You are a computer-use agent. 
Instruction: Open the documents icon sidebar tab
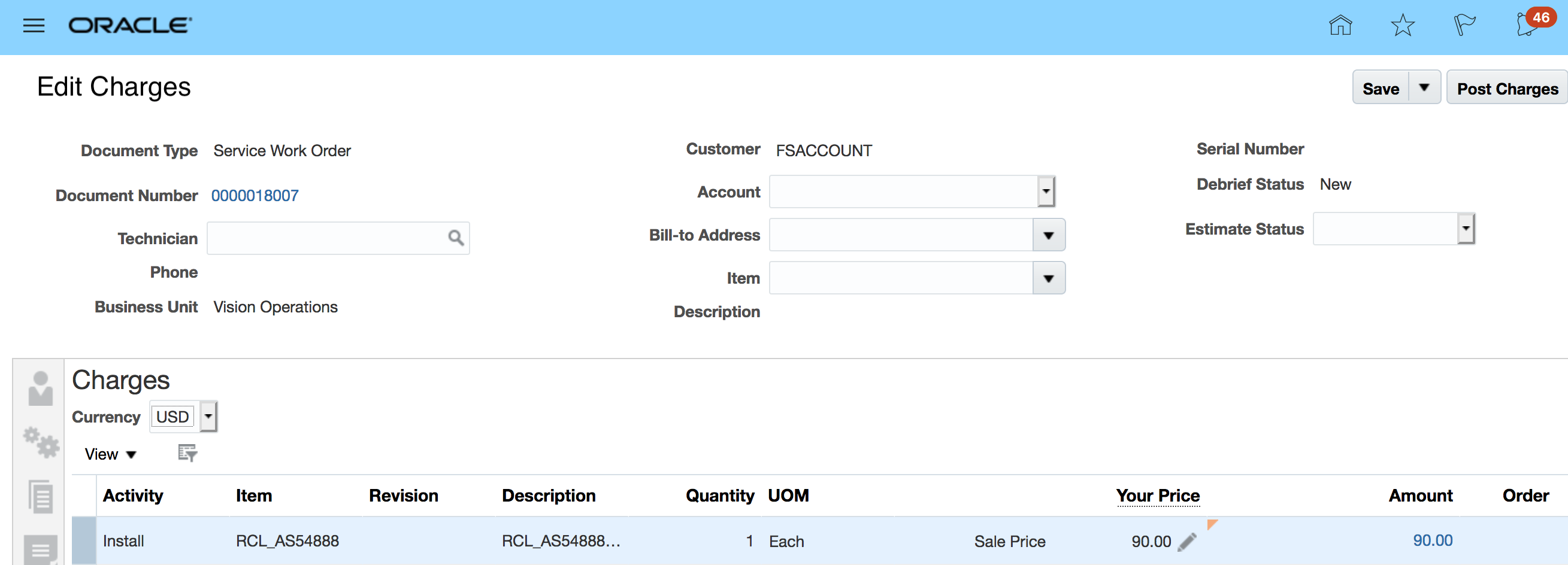[x=40, y=496]
